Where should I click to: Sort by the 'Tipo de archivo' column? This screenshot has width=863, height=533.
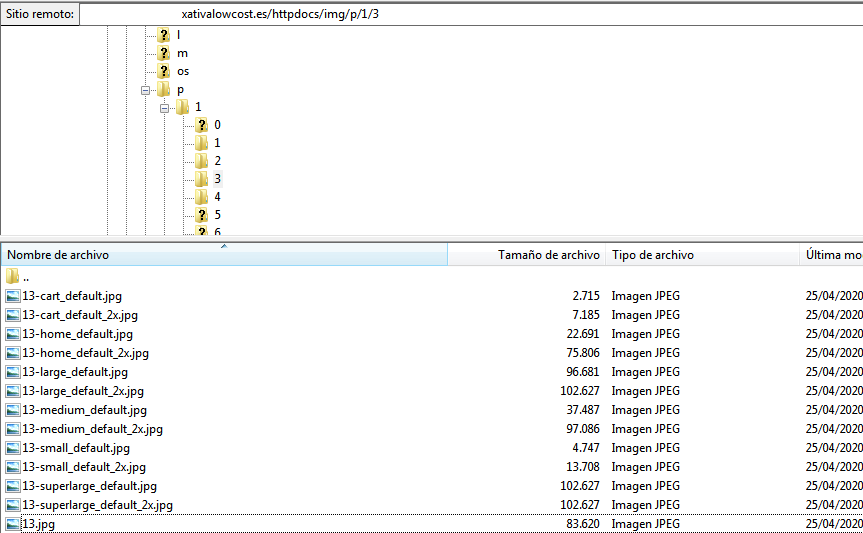[702, 255]
